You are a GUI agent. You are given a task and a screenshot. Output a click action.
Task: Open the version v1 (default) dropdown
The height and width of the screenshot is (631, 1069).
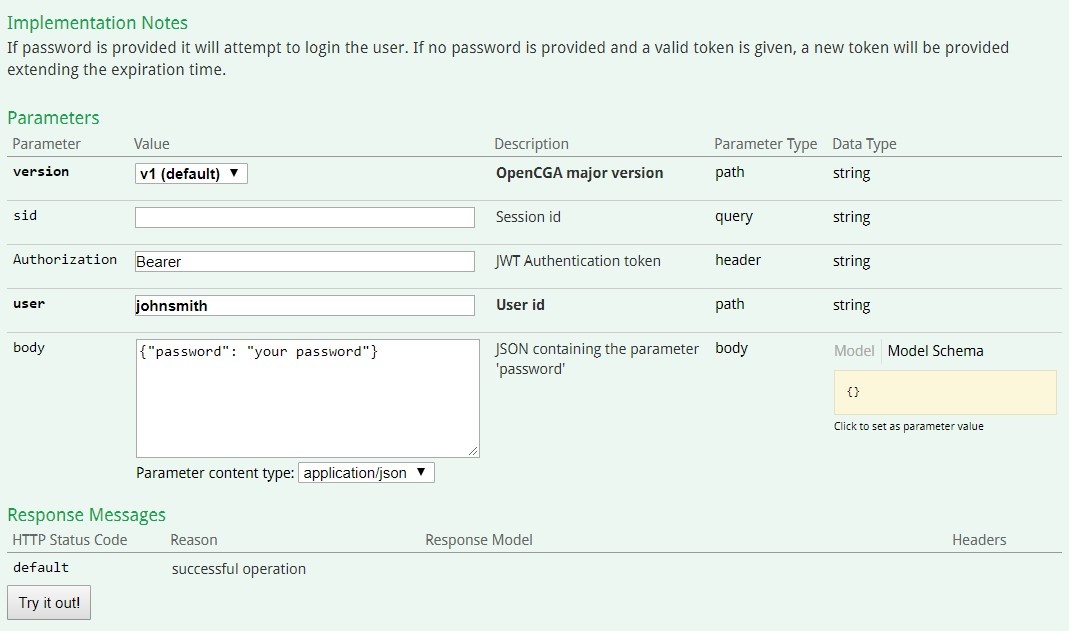coord(191,173)
